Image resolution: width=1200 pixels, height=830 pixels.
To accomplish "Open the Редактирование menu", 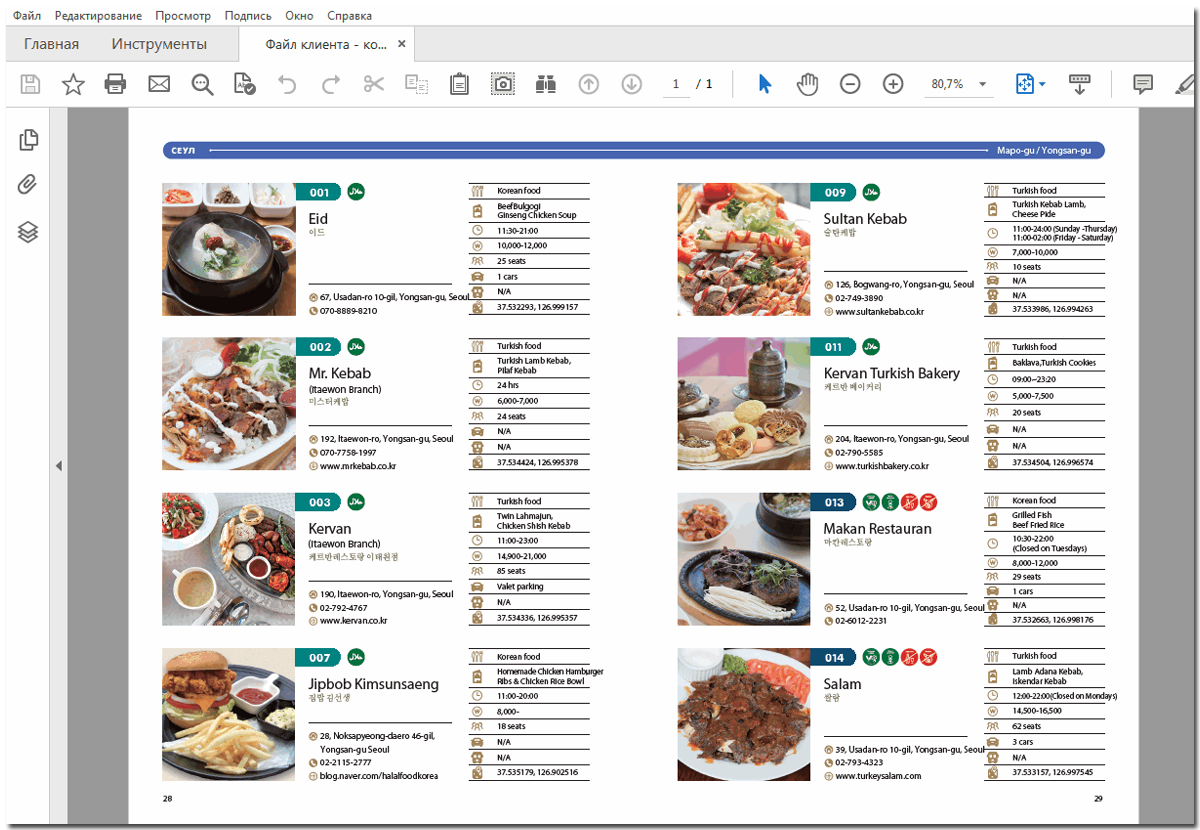I will (98, 16).
